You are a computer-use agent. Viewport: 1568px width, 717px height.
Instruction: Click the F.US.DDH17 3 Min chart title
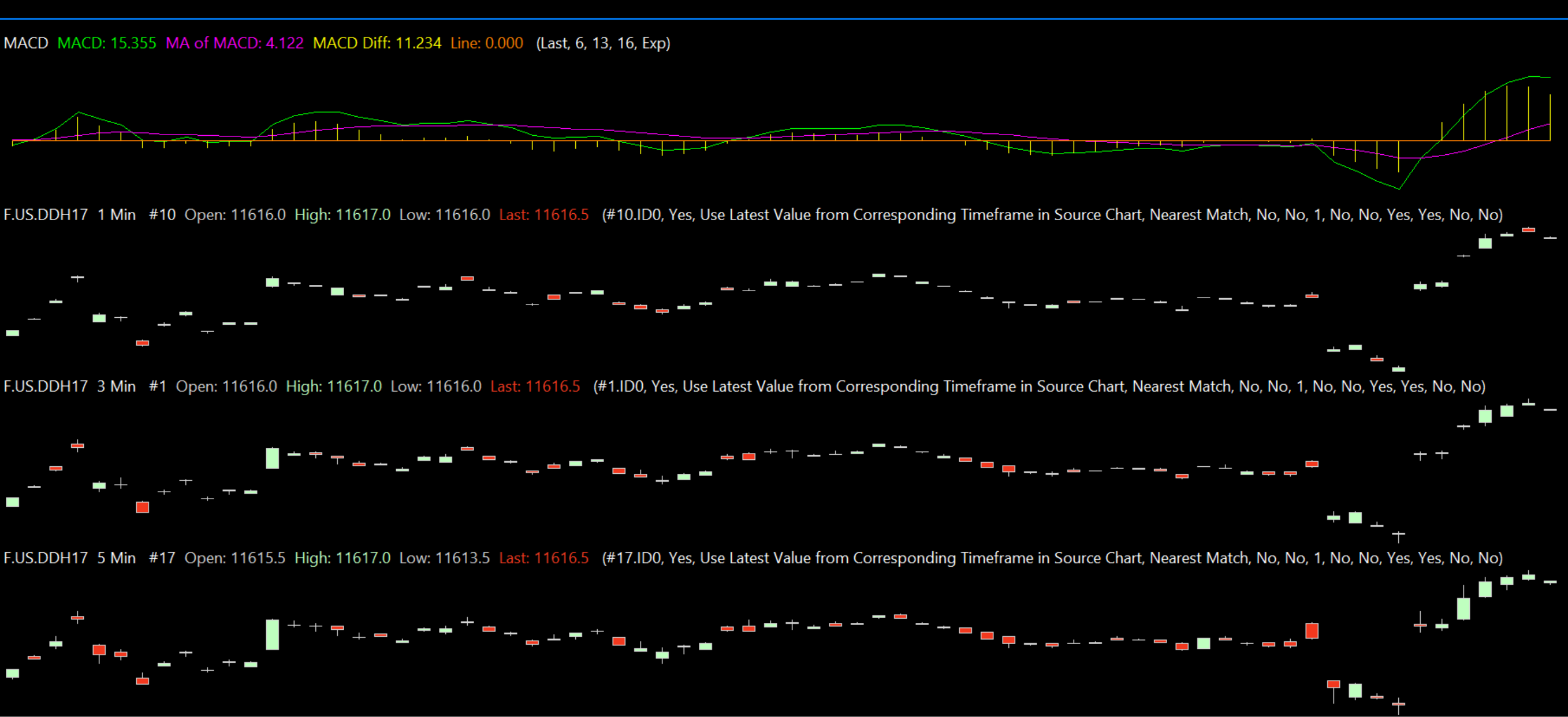tap(69, 386)
